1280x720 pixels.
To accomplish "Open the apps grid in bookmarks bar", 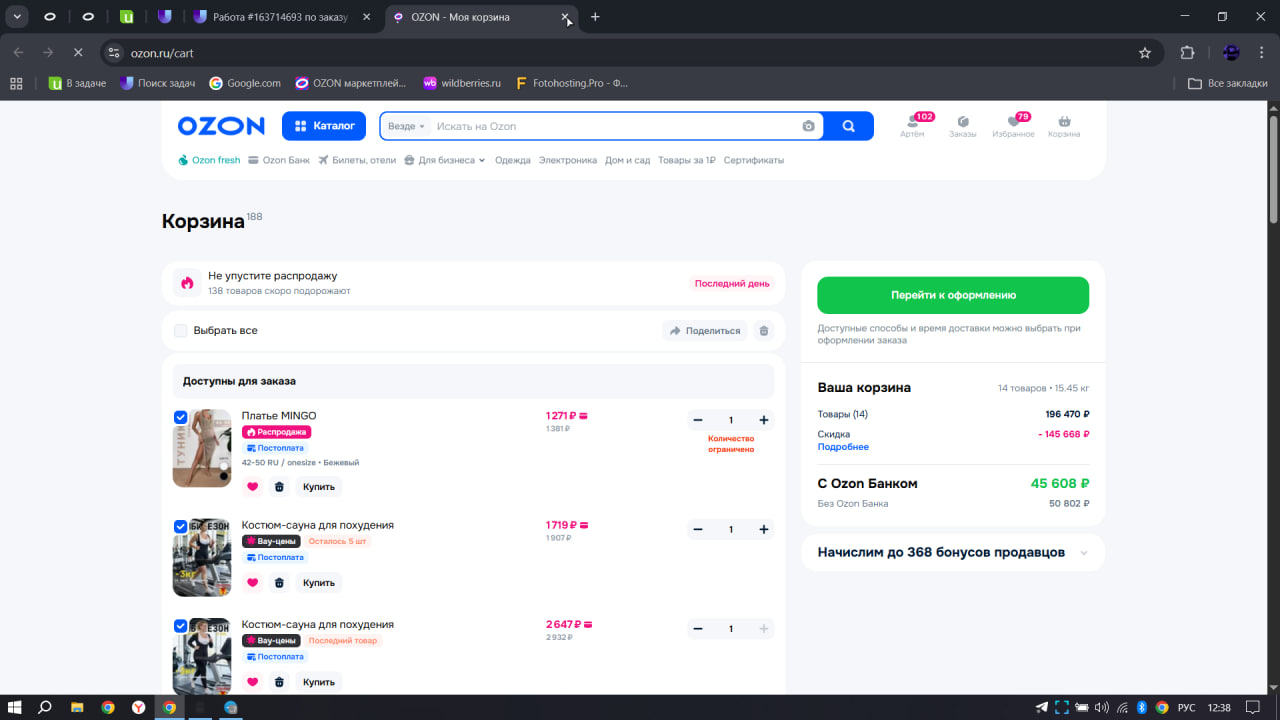I will 16,83.
